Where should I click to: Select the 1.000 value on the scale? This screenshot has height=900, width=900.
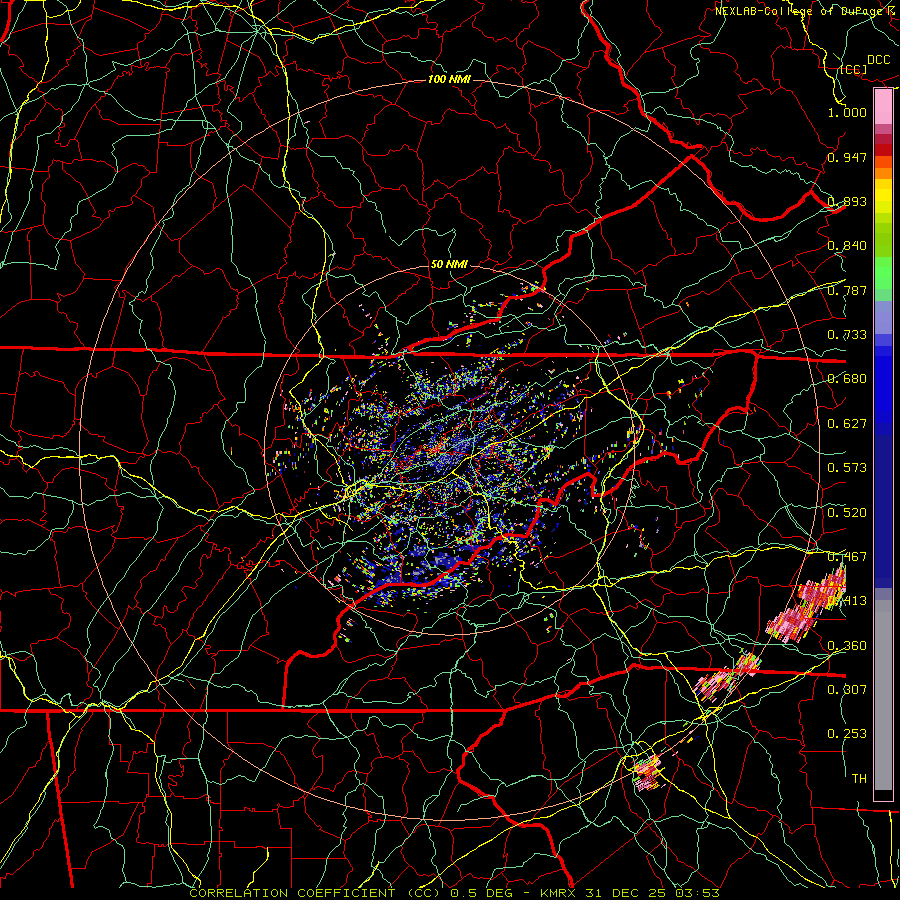click(847, 112)
